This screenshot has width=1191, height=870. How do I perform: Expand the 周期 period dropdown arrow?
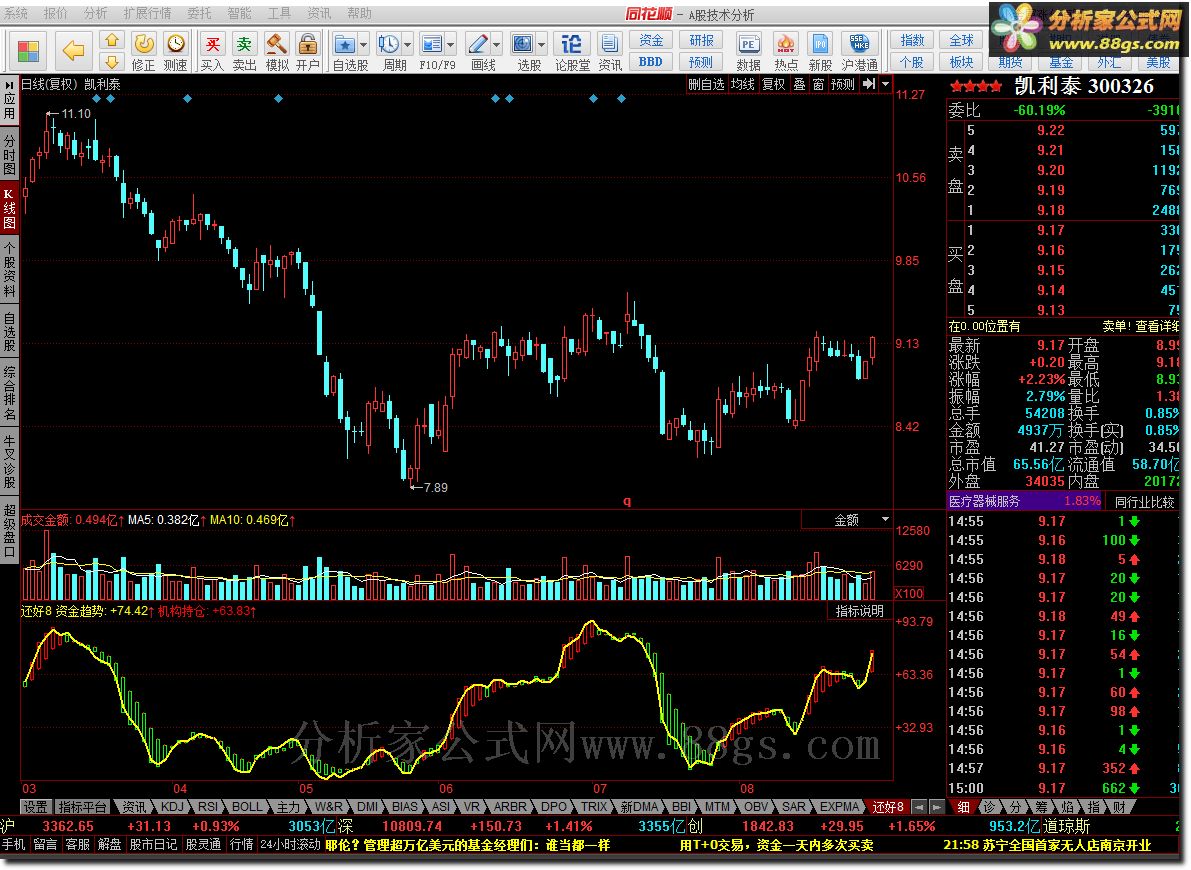pyautogui.click(x=407, y=44)
